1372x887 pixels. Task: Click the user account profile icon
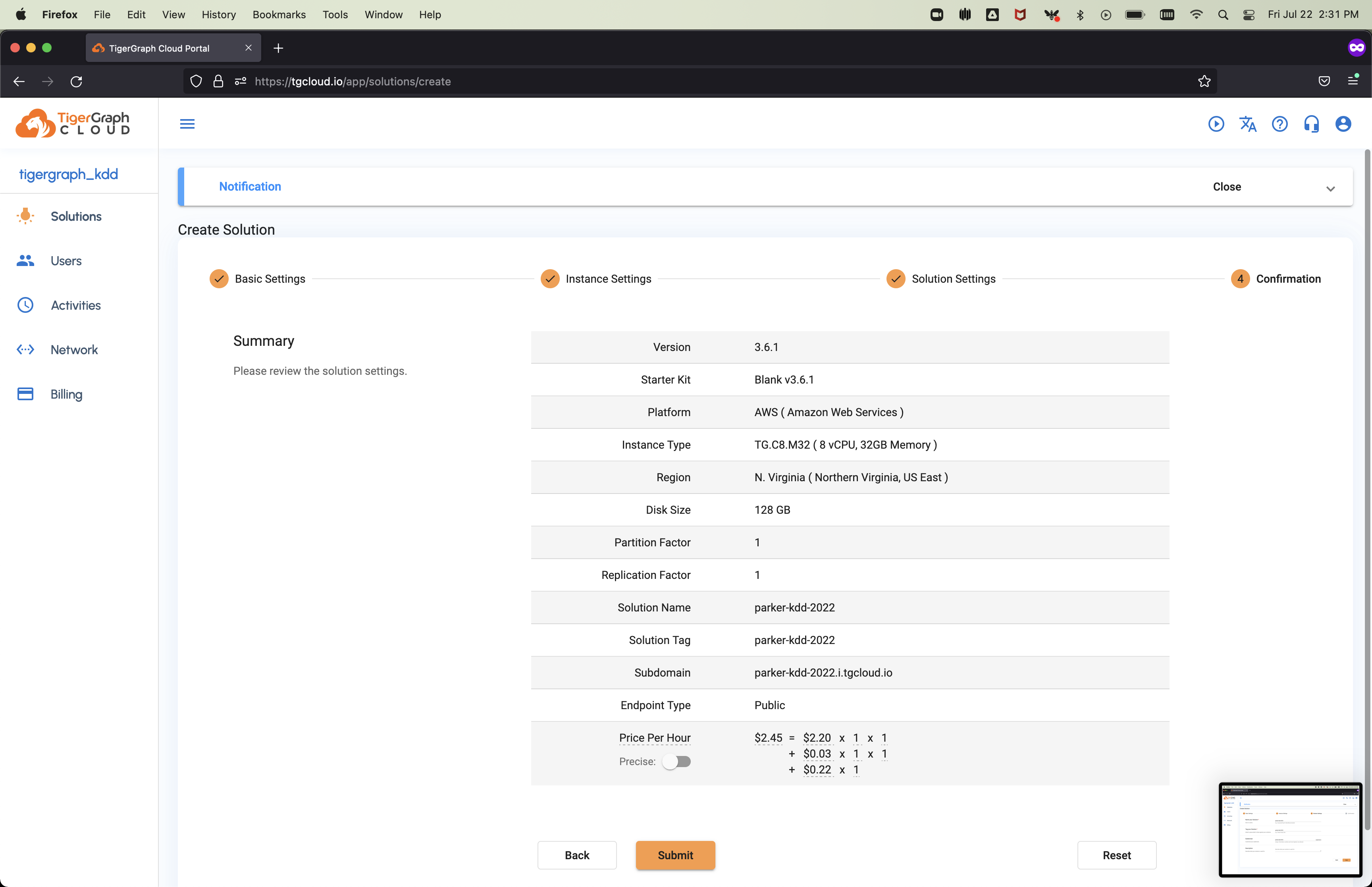(1343, 124)
